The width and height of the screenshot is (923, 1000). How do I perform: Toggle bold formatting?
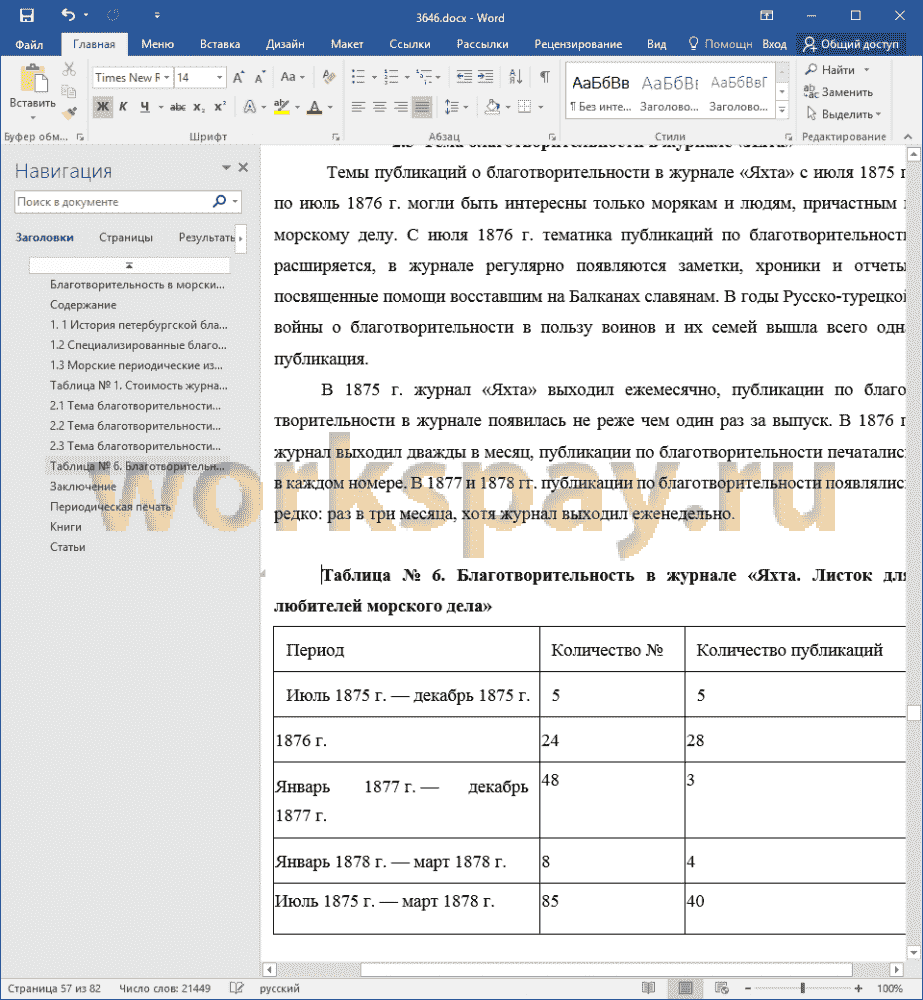102,107
